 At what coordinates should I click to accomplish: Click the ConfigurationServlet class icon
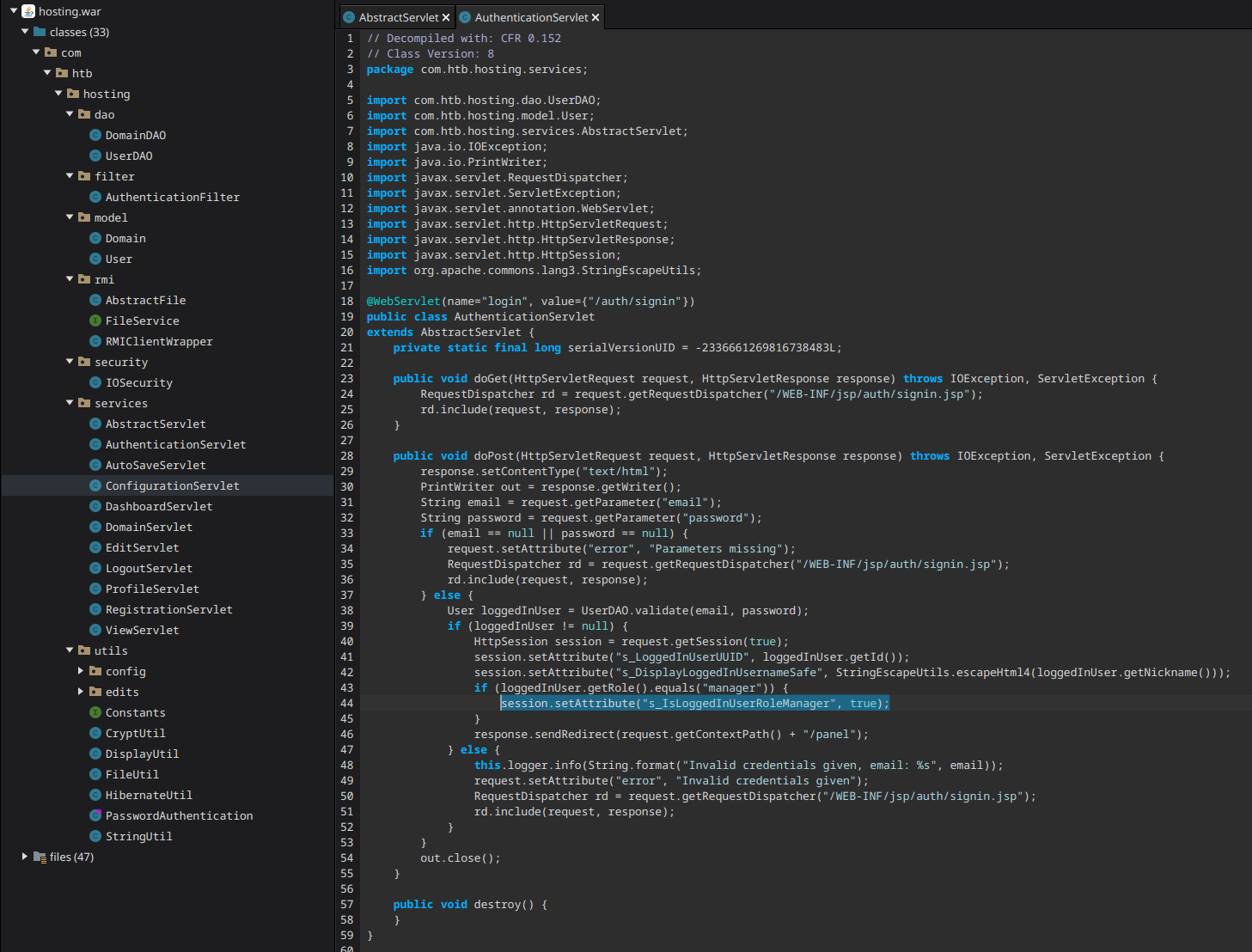click(x=95, y=485)
